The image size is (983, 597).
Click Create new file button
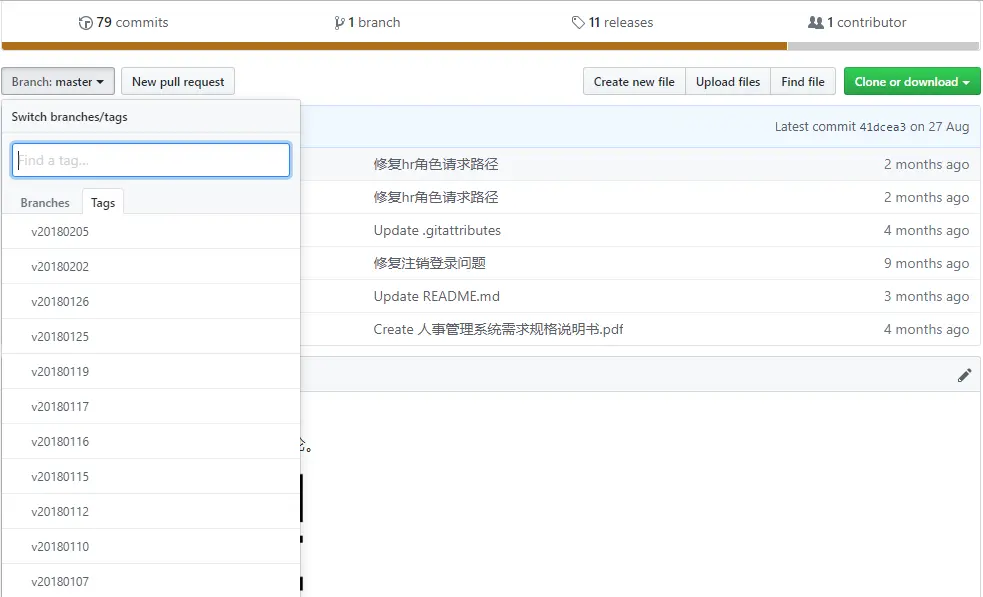tap(634, 82)
